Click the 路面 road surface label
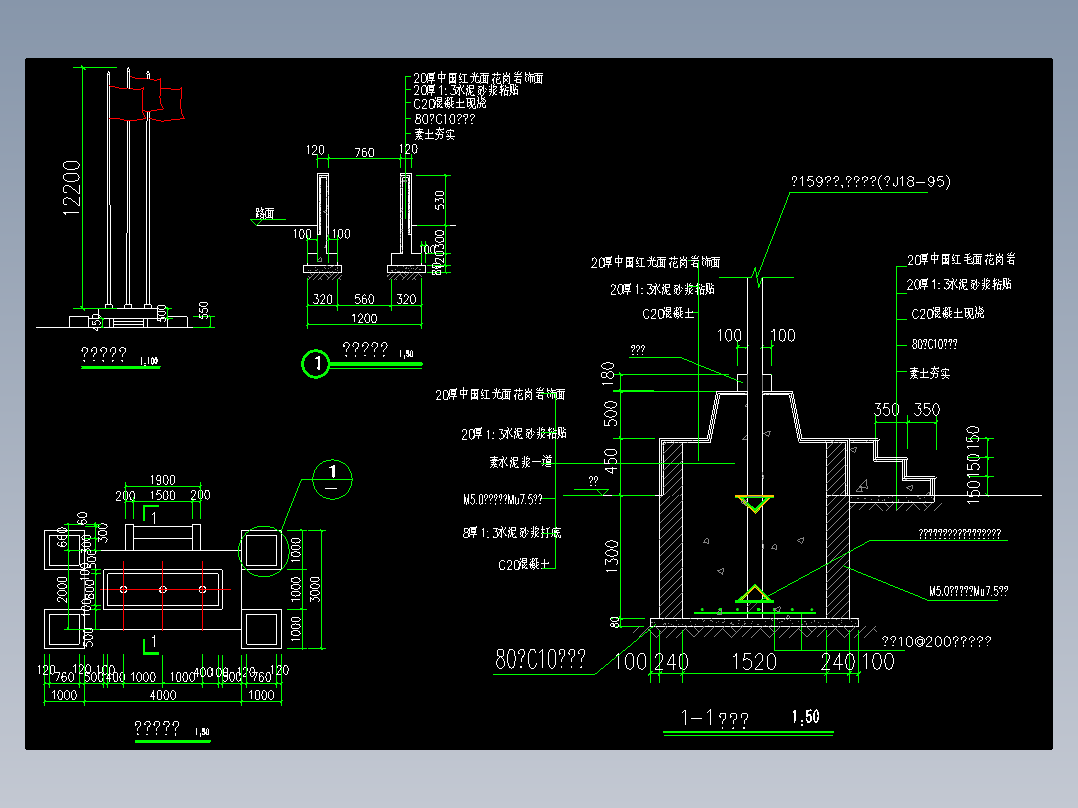1078x808 pixels. pyautogui.click(x=265, y=214)
